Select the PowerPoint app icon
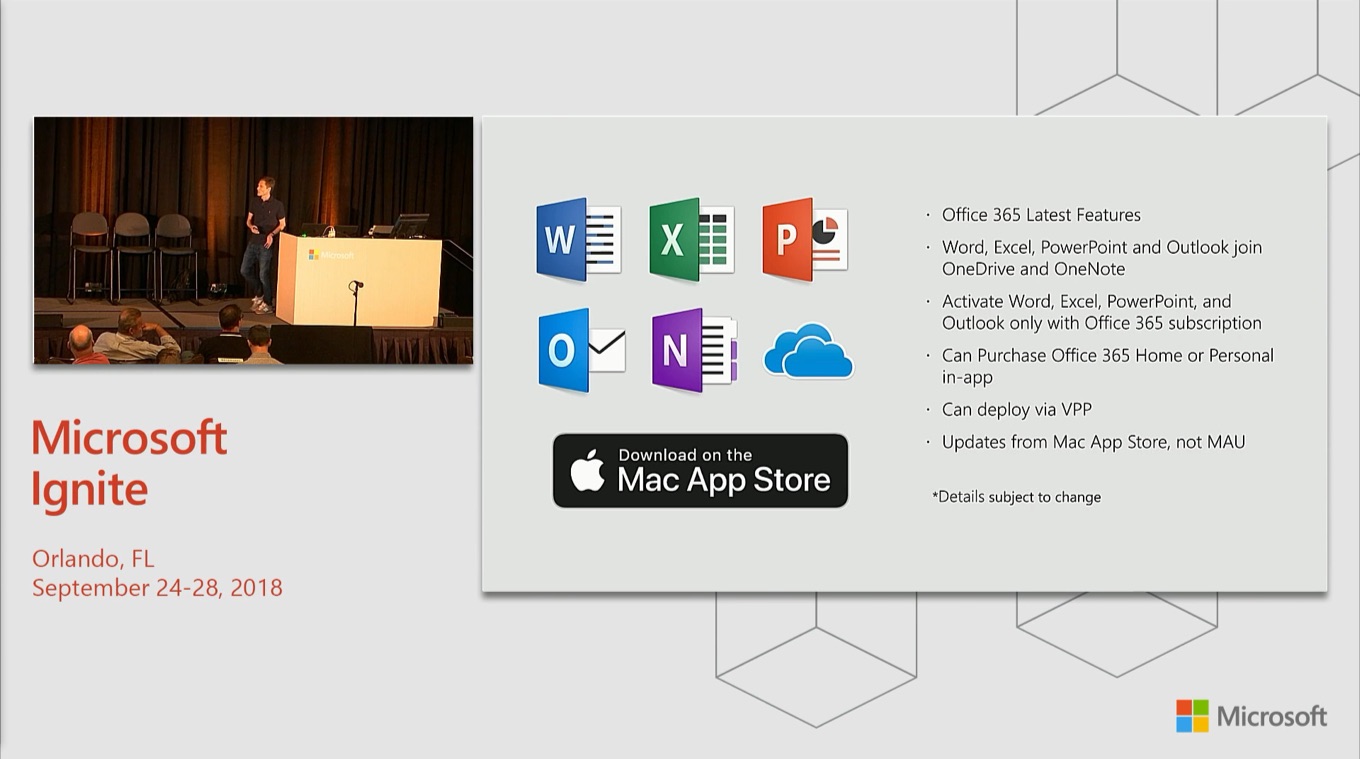Viewport: 1360px width, 759px height. (x=804, y=240)
